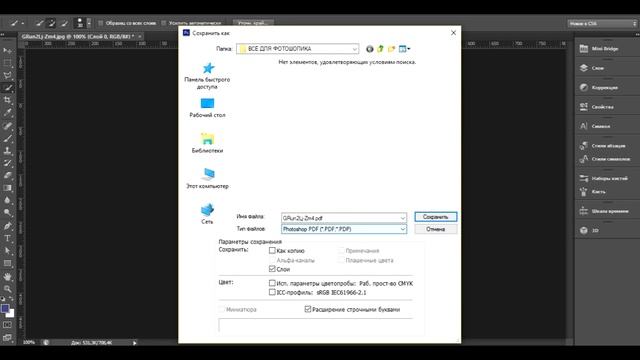The image size is (640, 360).
Task: Open the 'Шкала времени' panel
Action: click(604, 211)
